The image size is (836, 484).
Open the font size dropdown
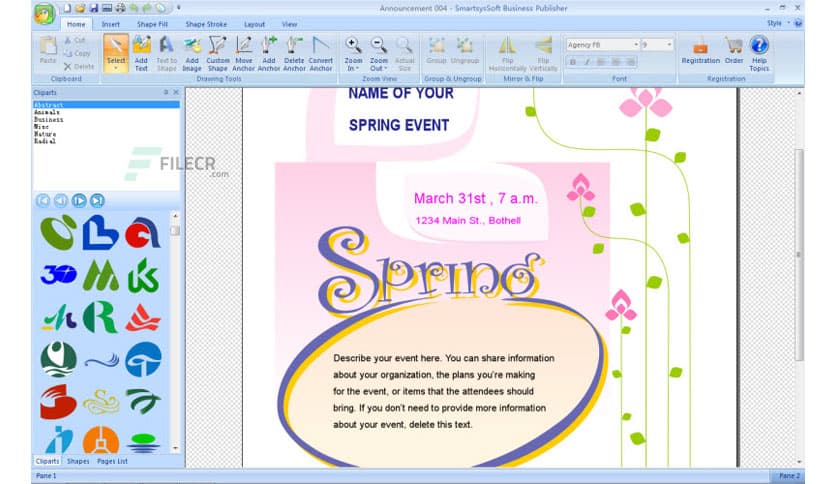669,45
